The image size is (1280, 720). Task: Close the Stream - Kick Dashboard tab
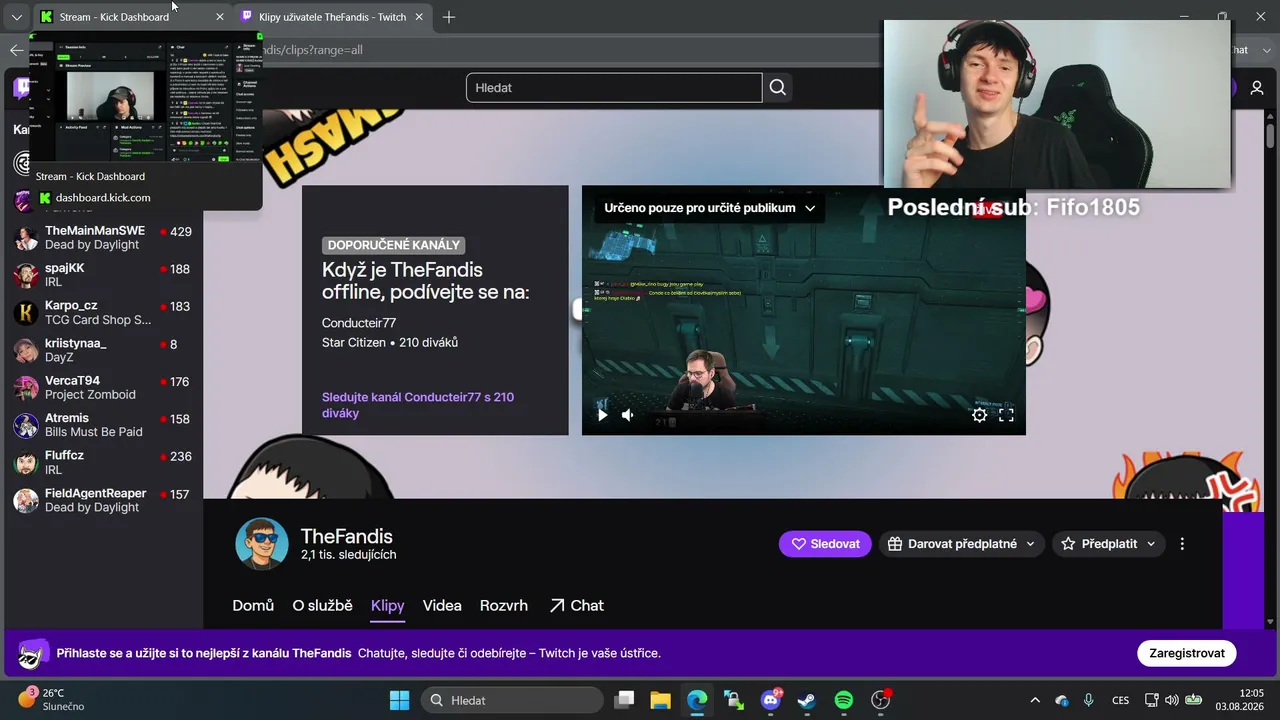click(x=220, y=17)
